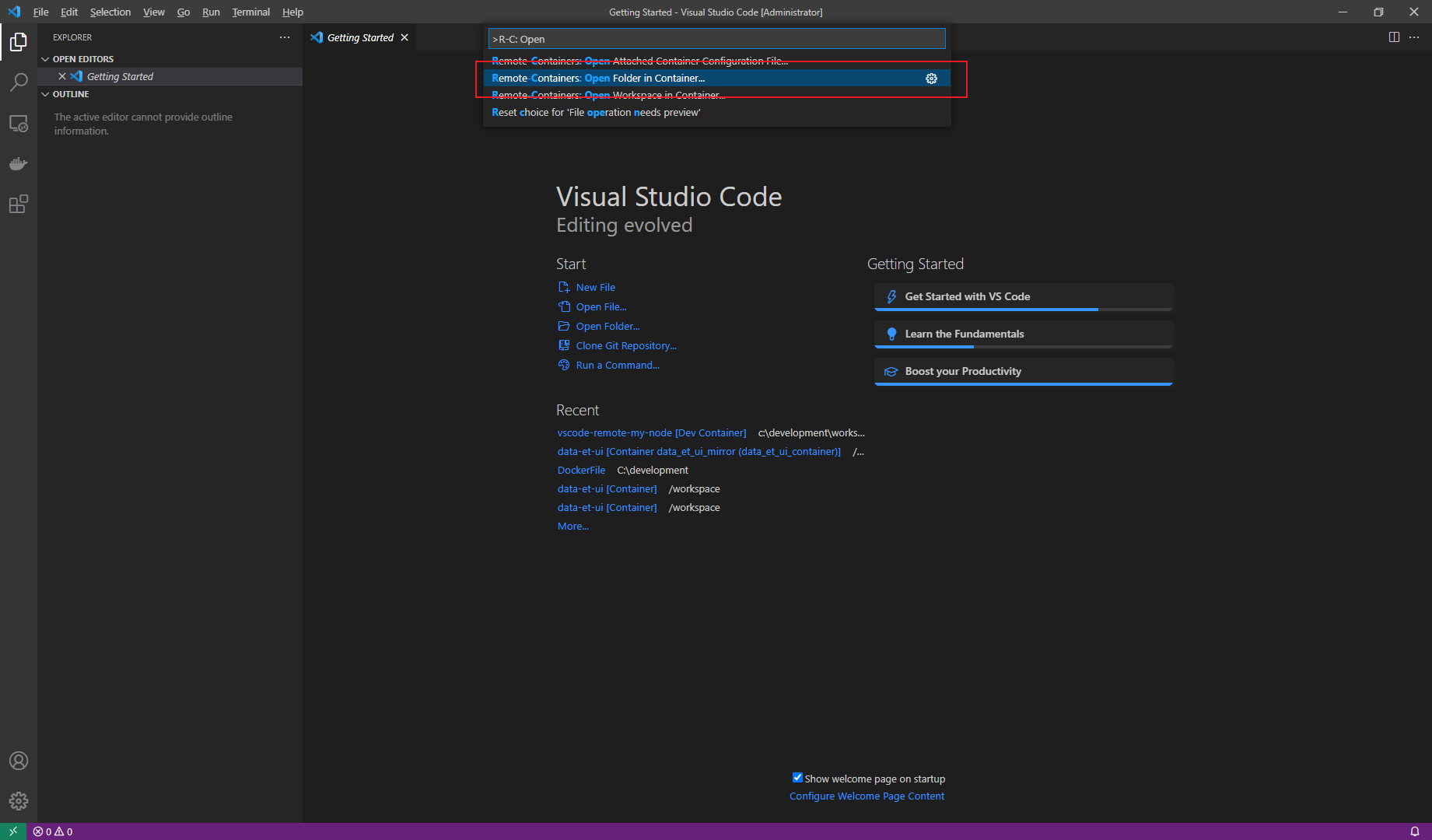Click inside the command palette input field
The height and width of the screenshot is (840, 1432).
pyautogui.click(x=716, y=39)
